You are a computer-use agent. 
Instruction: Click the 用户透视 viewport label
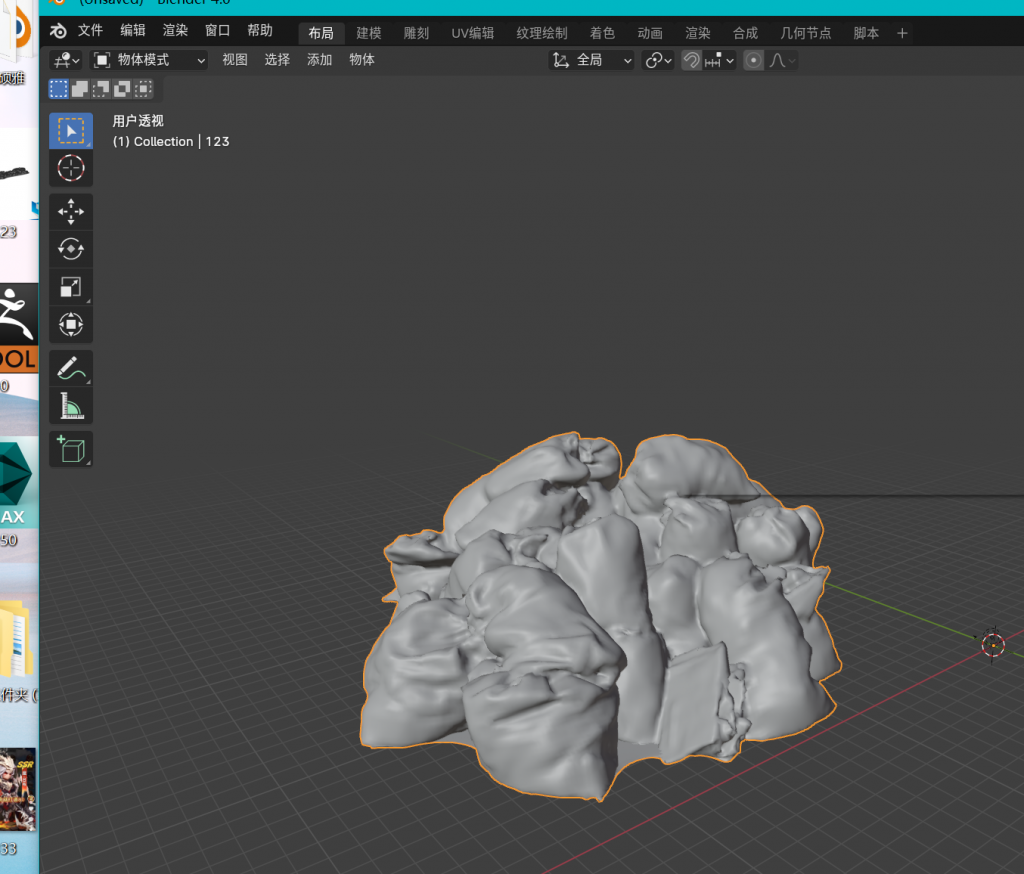click(138, 121)
